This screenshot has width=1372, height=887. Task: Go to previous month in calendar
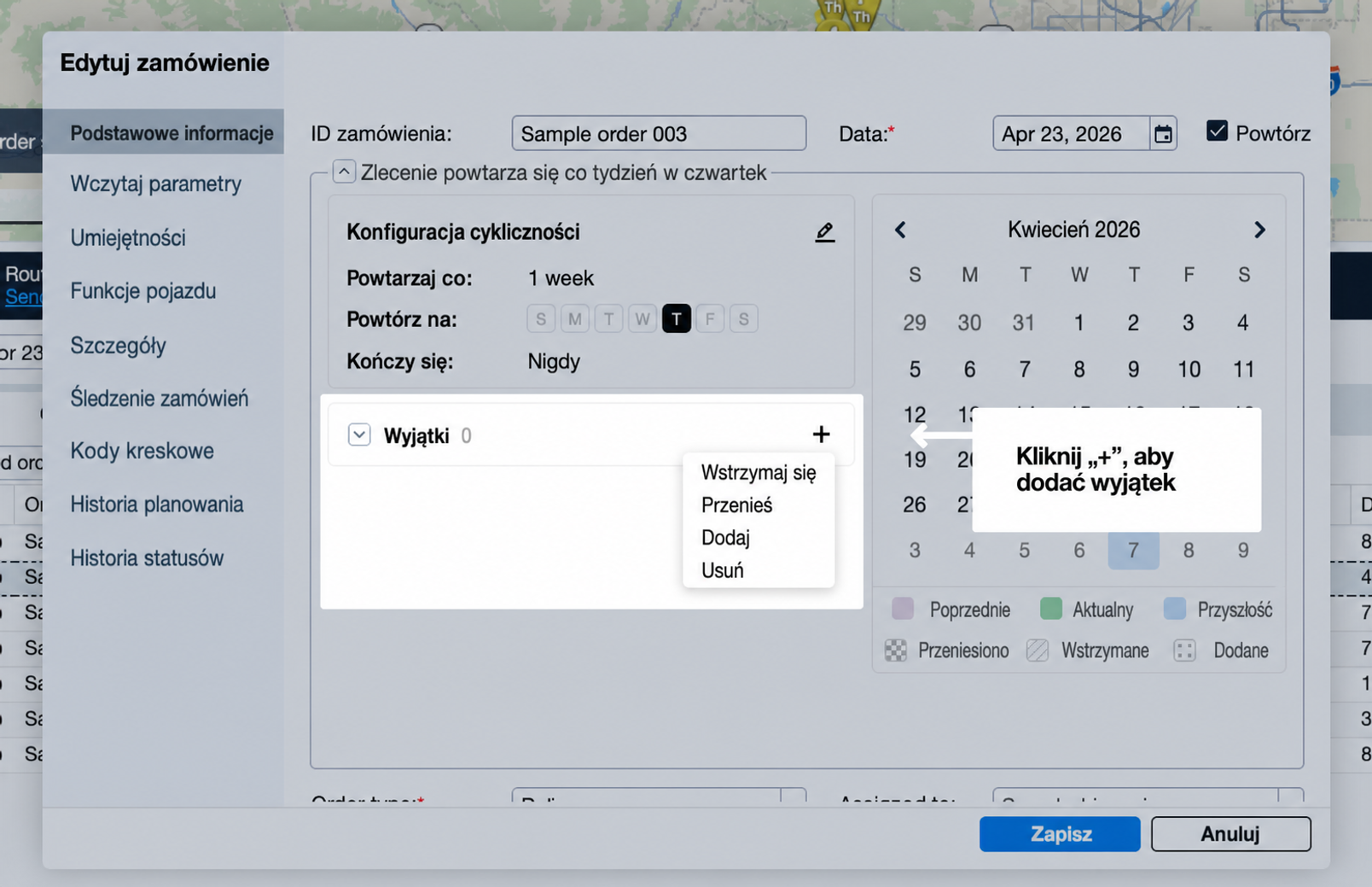click(900, 230)
